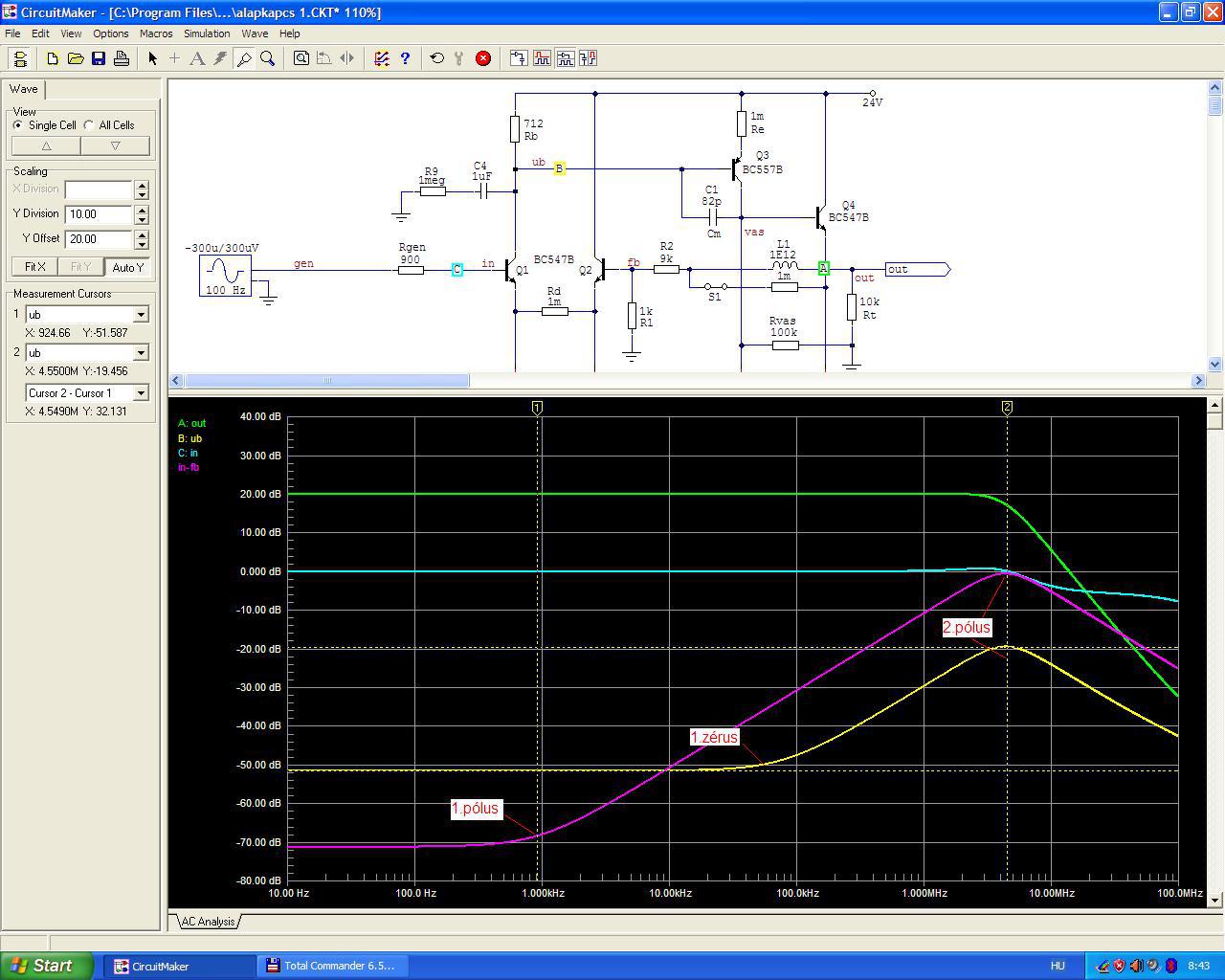Click the blue question mark help icon

tap(405, 58)
